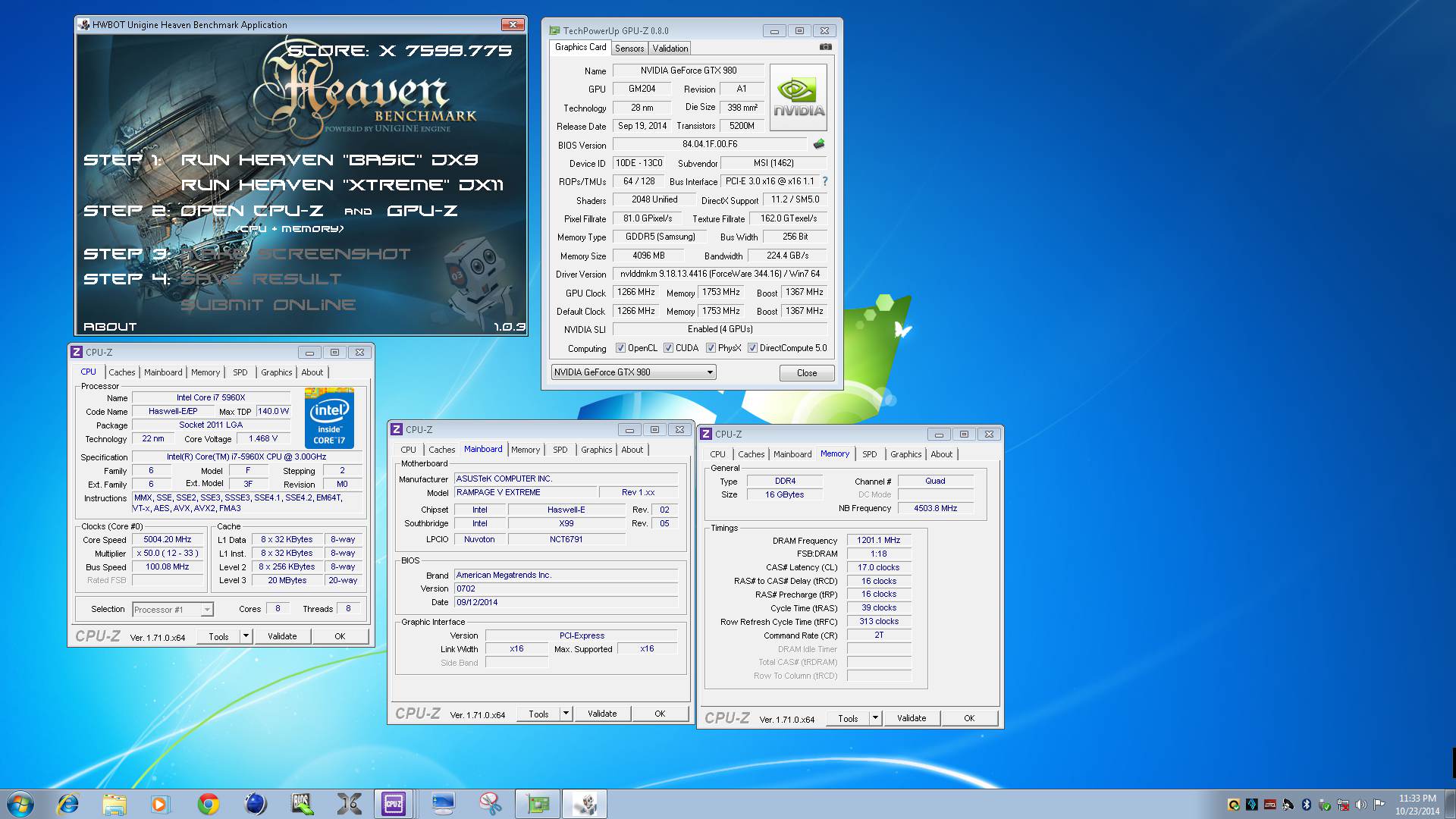Click the NB Frequency value 4503.8 MHz
The width and height of the screenshot is (1456, 819).
[935, 509]
